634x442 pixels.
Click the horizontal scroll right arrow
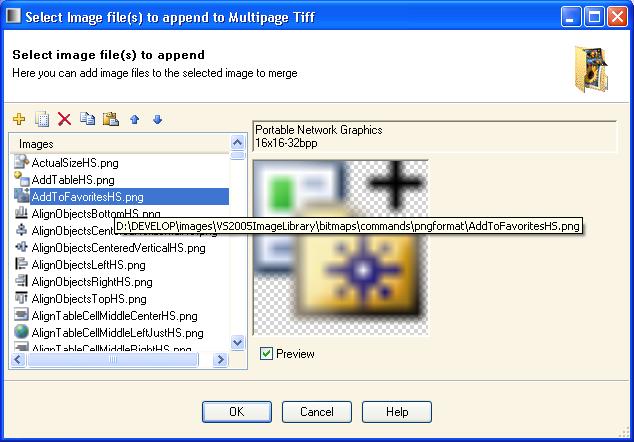[x=220, y=359]
